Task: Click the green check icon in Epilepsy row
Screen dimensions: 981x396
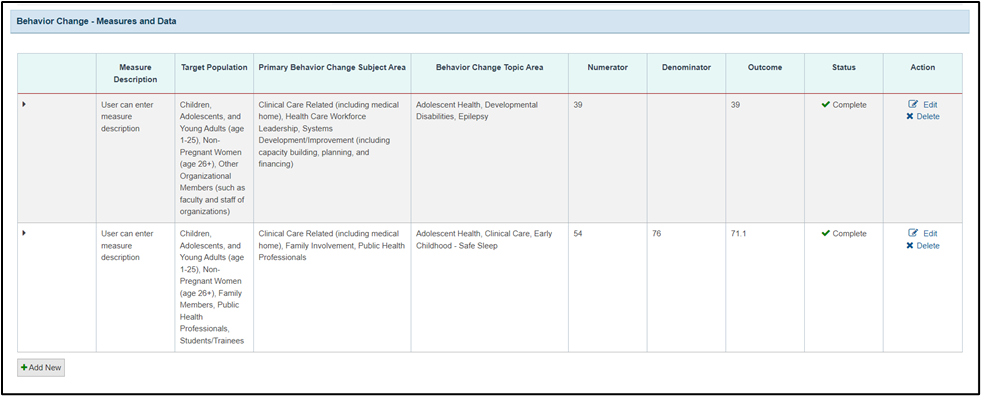Action: coord(825,105)
